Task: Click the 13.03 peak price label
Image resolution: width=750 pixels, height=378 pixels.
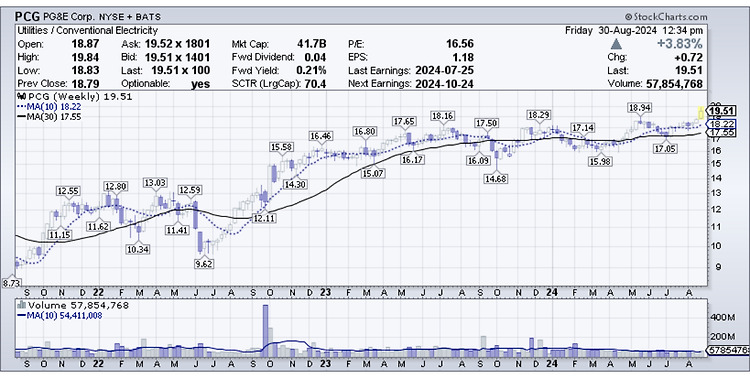Action: [x=155, y=183]
